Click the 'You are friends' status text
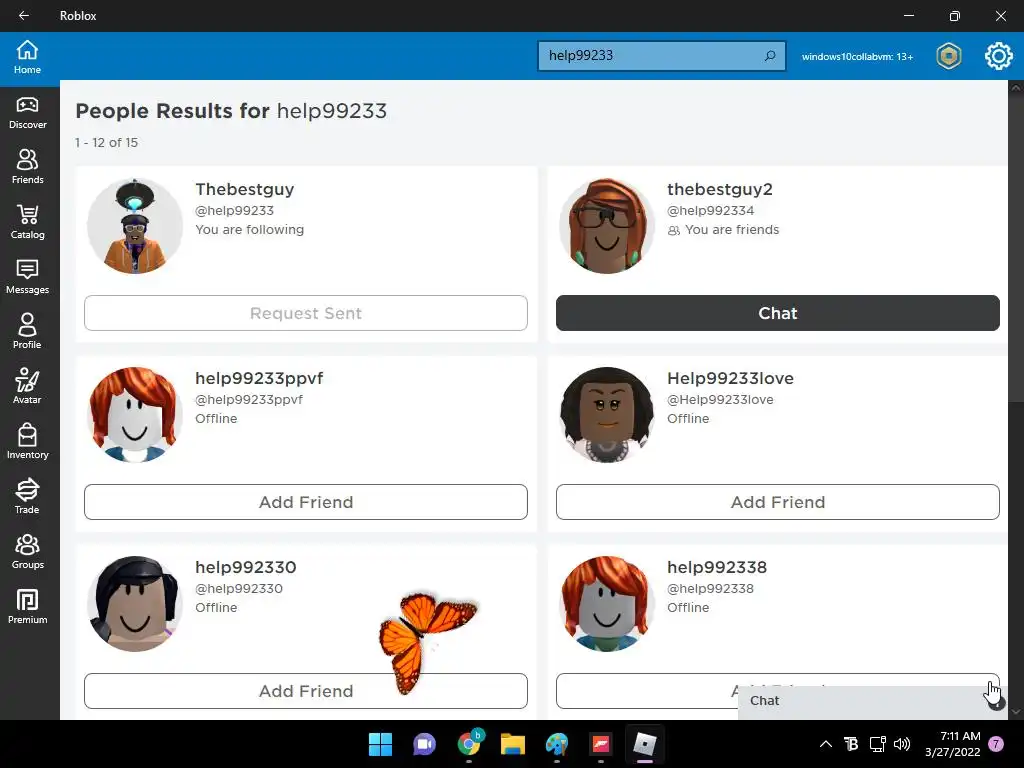 [x=731, y=229]
